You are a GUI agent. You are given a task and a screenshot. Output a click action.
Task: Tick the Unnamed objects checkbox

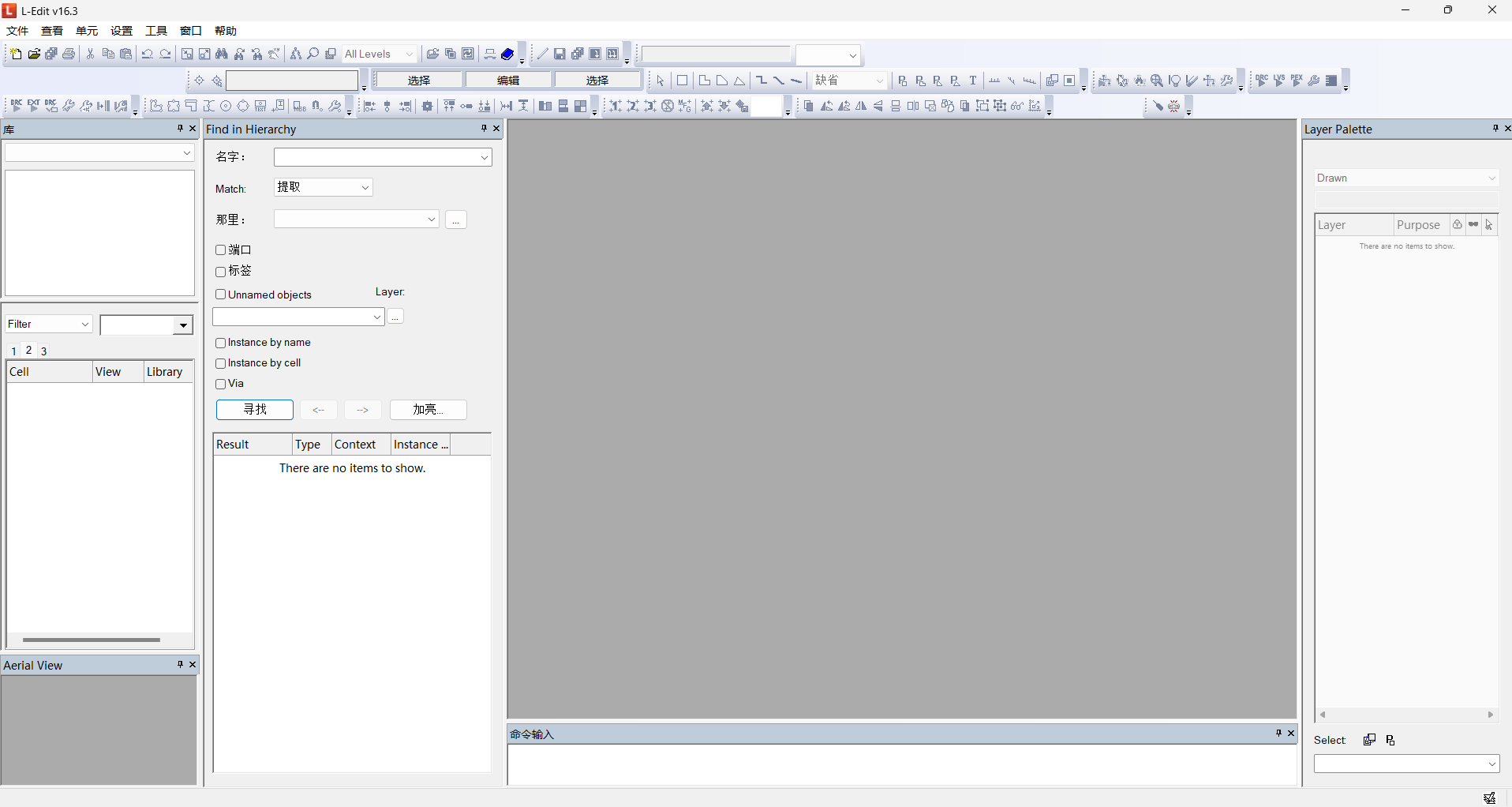221,295
